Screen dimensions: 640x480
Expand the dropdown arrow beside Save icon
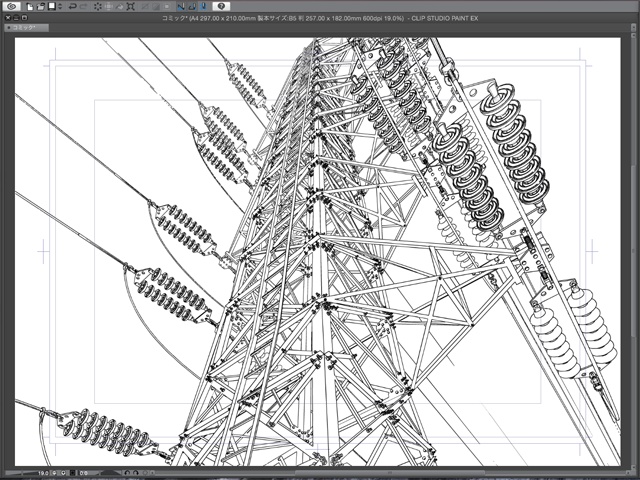click(x=60, y=6)
